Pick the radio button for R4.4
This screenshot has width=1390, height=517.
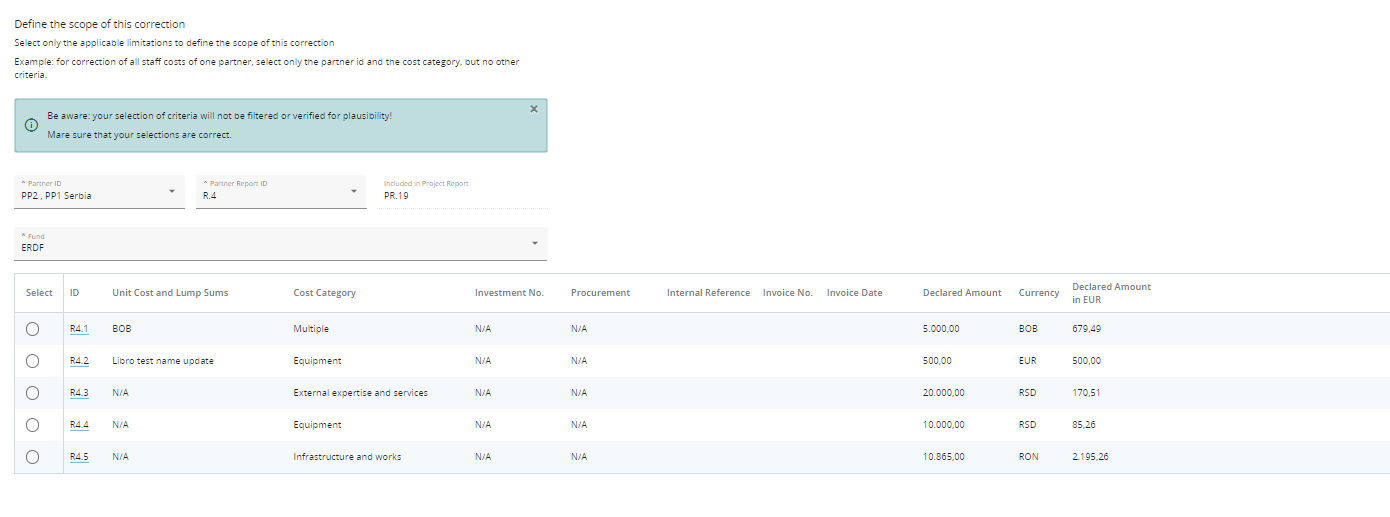pos(32,425)
